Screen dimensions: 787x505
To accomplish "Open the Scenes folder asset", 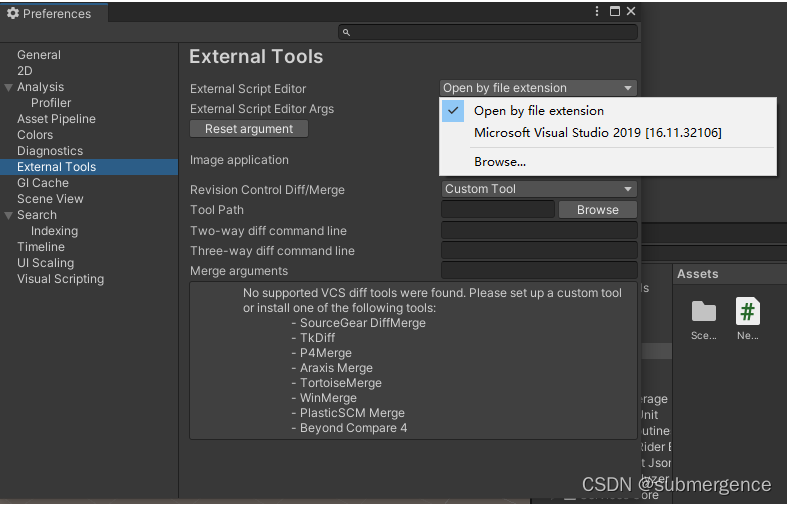I will click(x=704, y=312).
